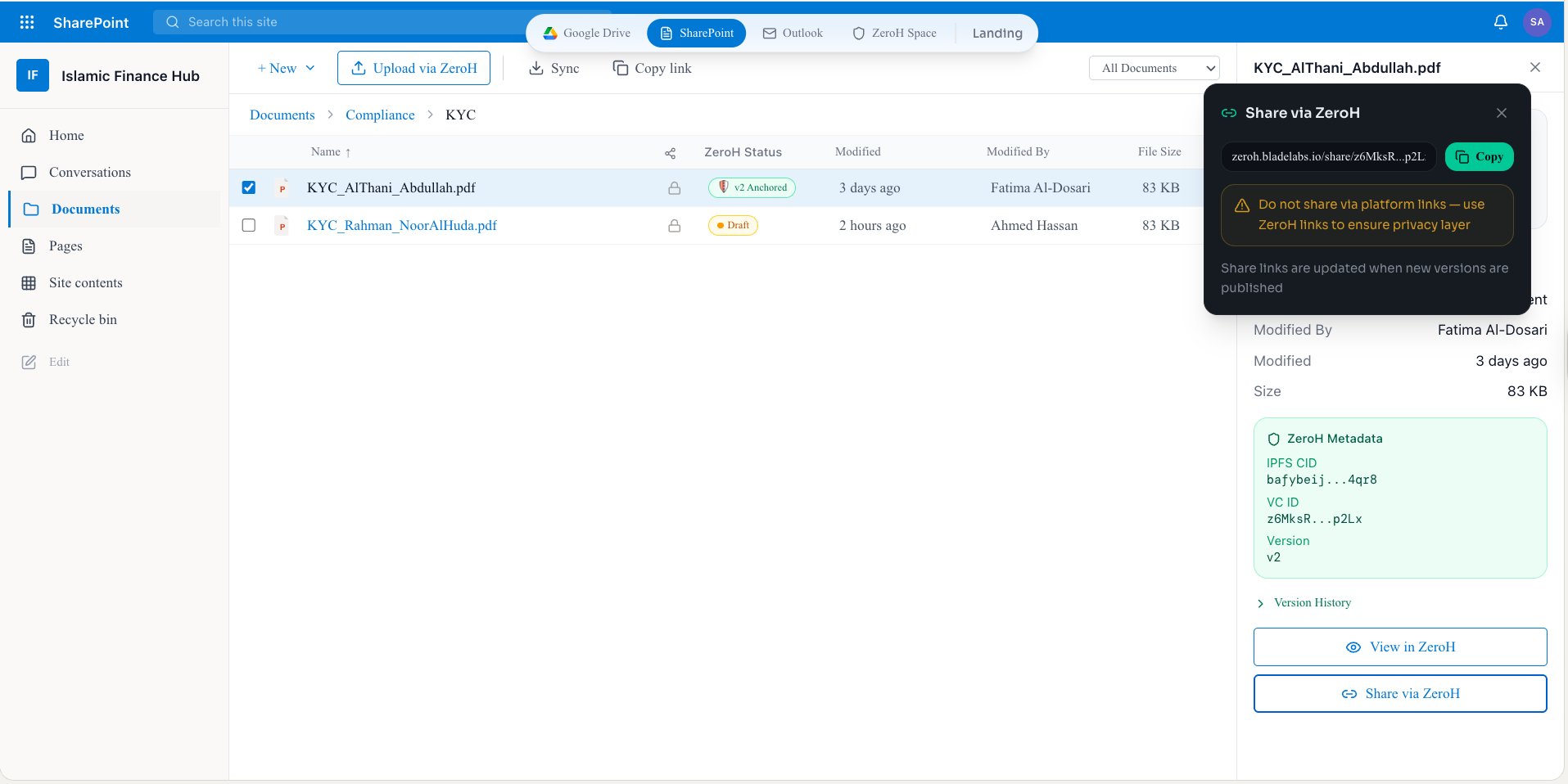Click the SharePoint title in header

click(x=91, y=22)
